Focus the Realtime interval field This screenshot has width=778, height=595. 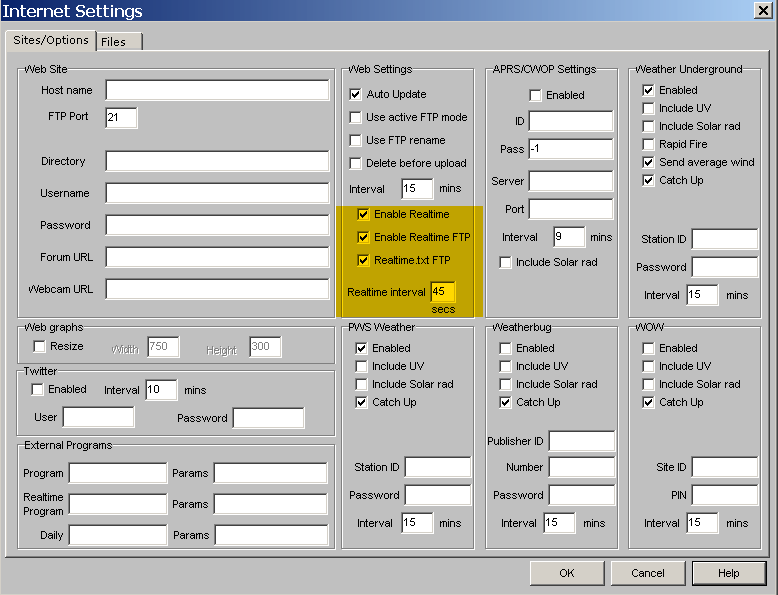[x=442, y=292]
